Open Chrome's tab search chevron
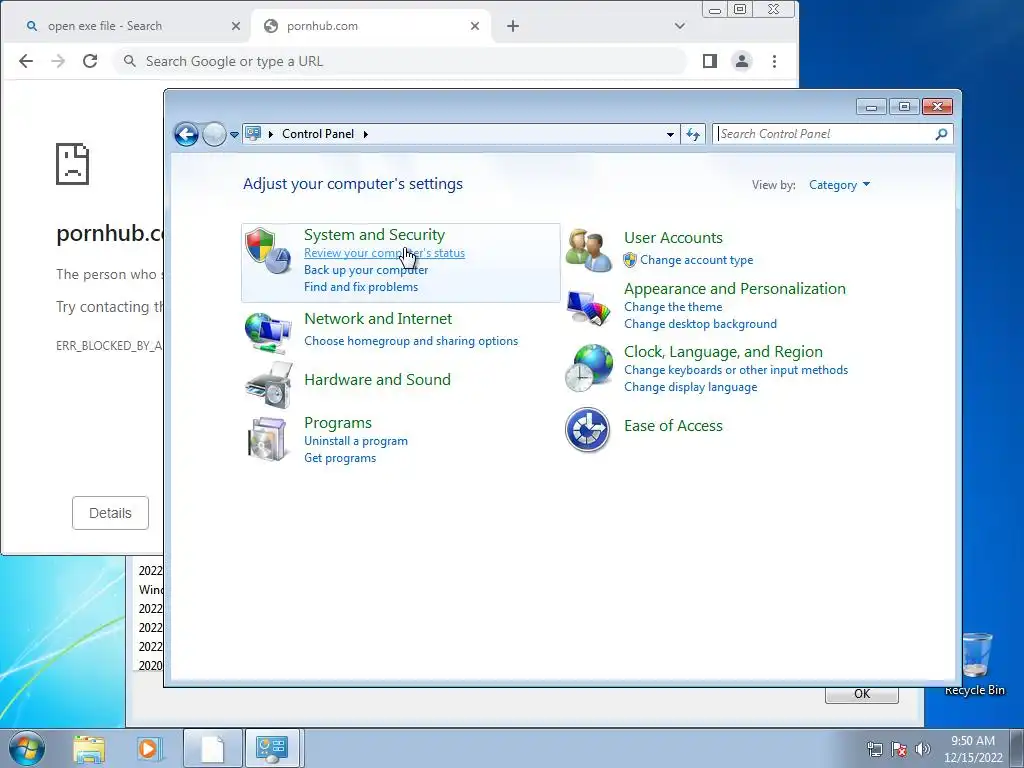Image resolution: width=1024 pixels, height=768 pixels. pyautogui.click(x=680, y=26)
